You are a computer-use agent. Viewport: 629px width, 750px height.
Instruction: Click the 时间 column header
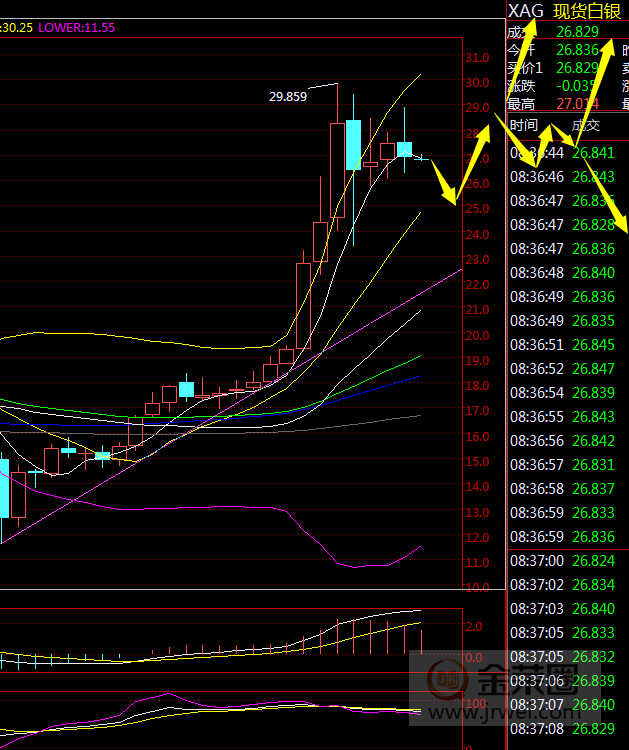524,125
